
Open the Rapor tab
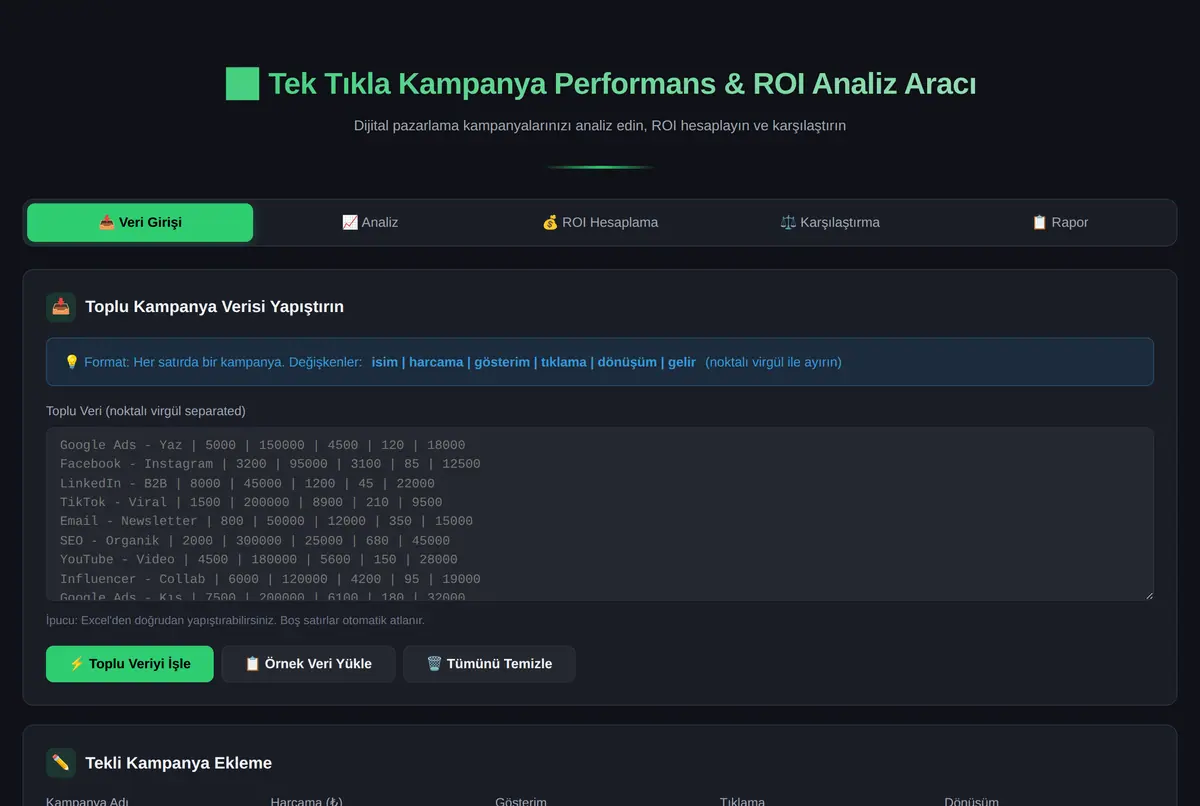pyautogui.click(x=1060, y=222)
